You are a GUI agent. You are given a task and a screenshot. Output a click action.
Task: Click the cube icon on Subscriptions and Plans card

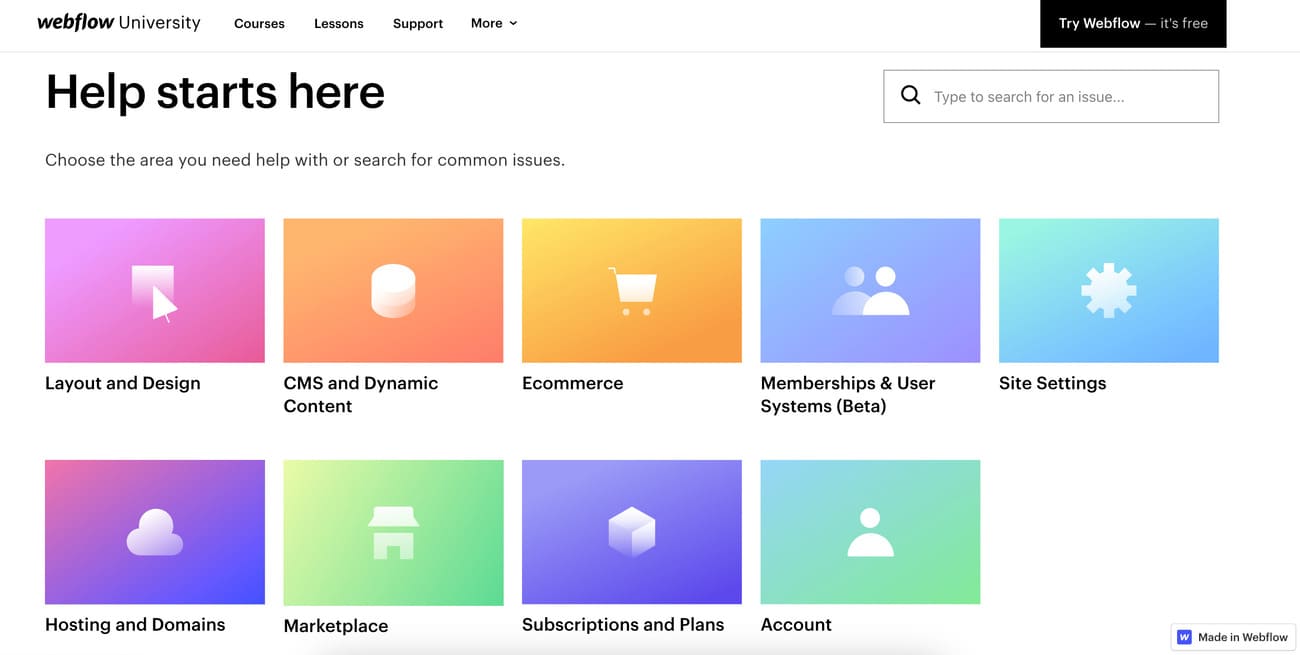click(x=632, y=532)
